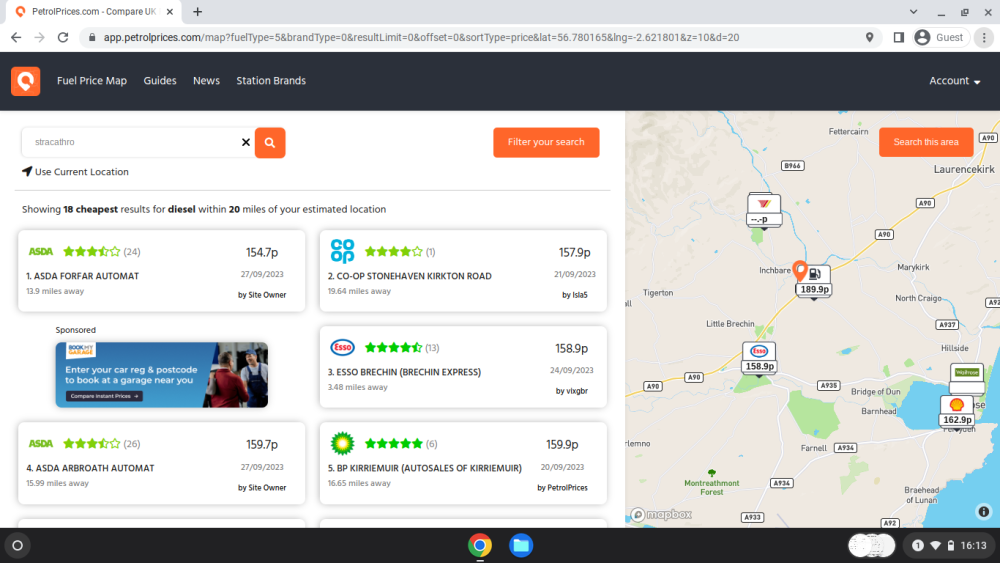Open the Station Brands navigation item

point(271,81)
